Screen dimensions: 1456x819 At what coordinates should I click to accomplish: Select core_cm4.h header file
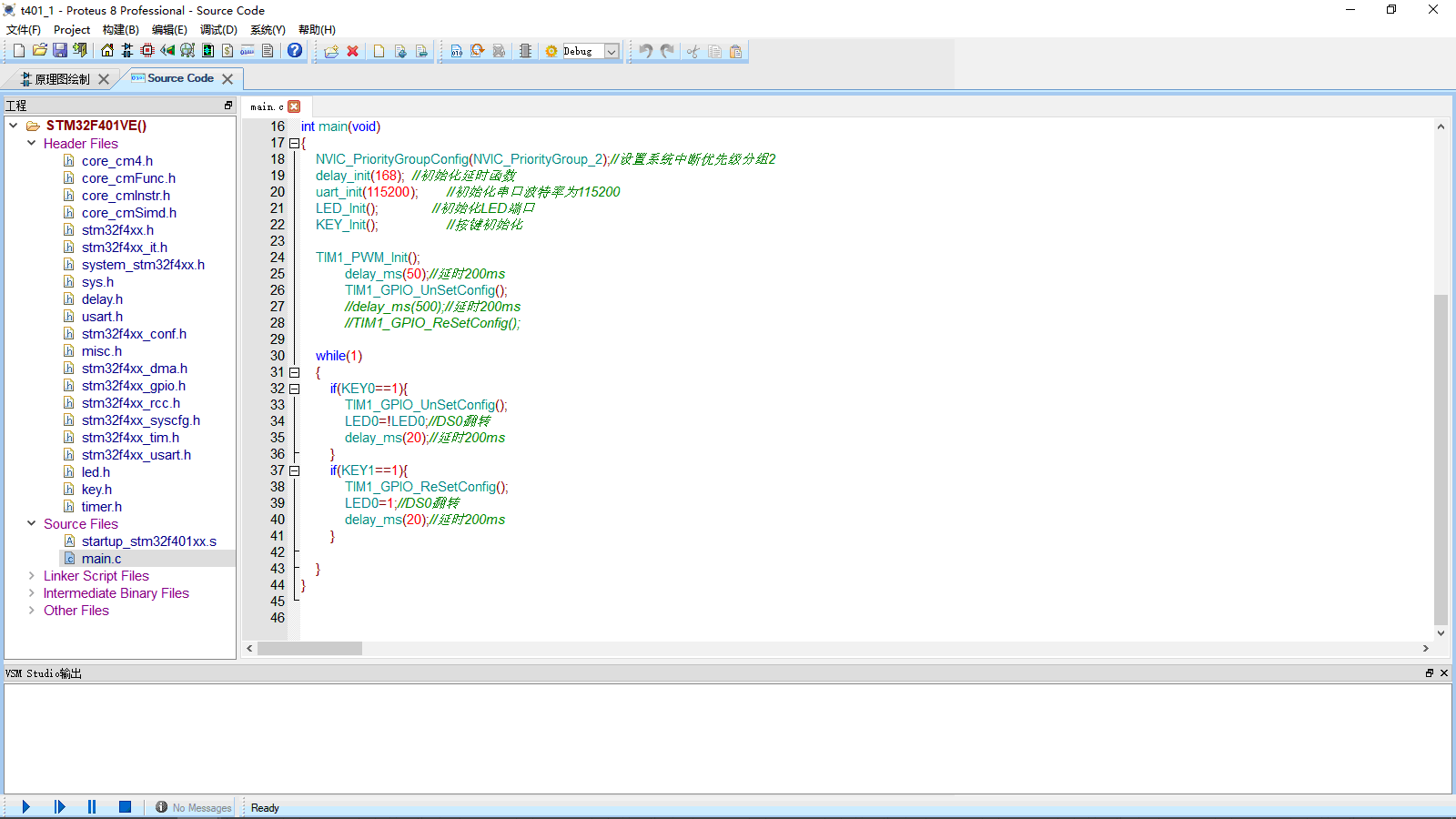pos(116,160)
